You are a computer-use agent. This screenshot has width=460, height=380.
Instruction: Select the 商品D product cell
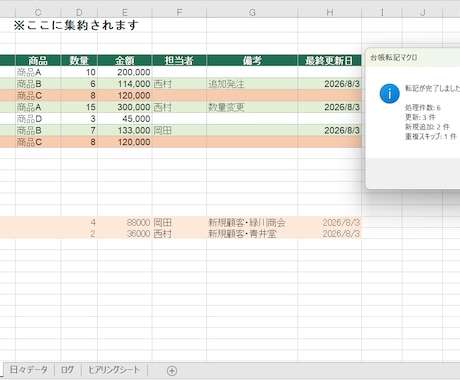38,119
